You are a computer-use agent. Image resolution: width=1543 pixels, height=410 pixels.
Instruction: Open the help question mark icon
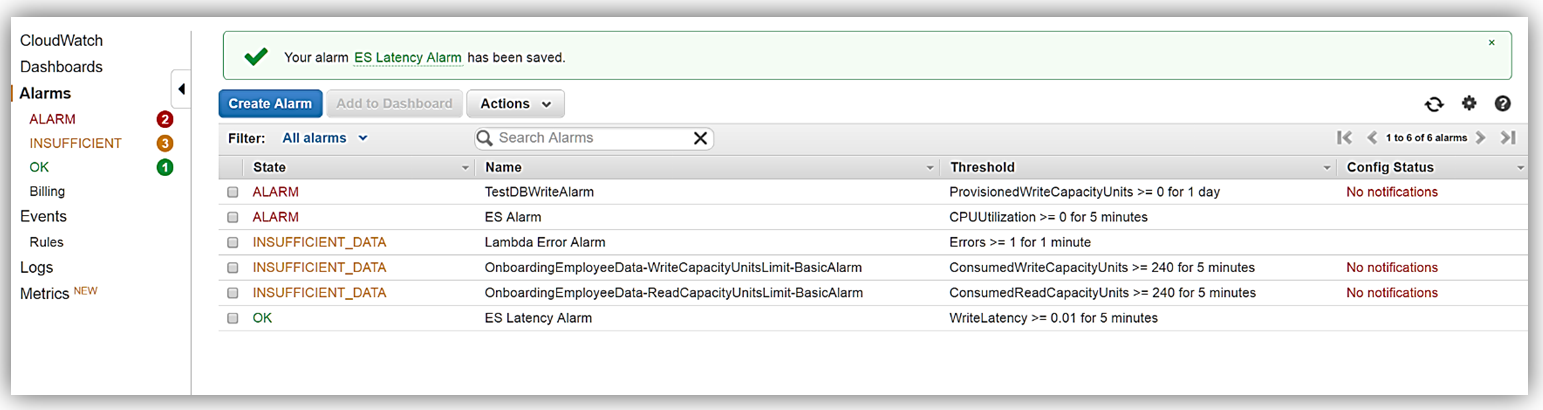coord(1502,104)
